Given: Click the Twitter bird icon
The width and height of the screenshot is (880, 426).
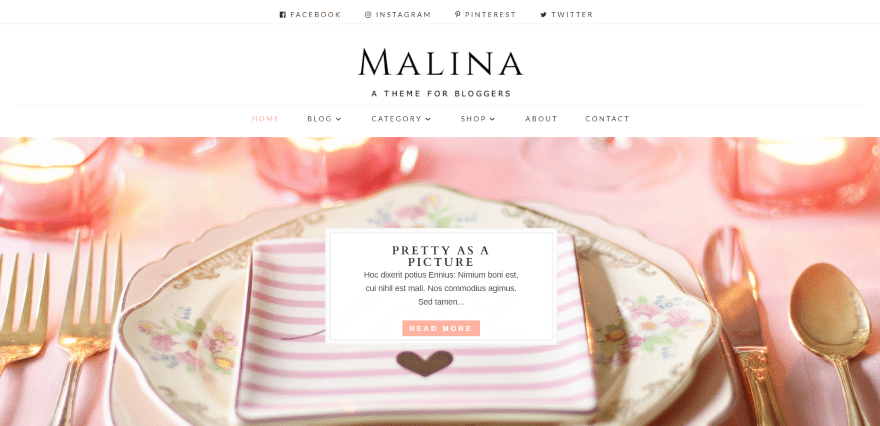Looking at the screenshot, I should pos(543,15).
